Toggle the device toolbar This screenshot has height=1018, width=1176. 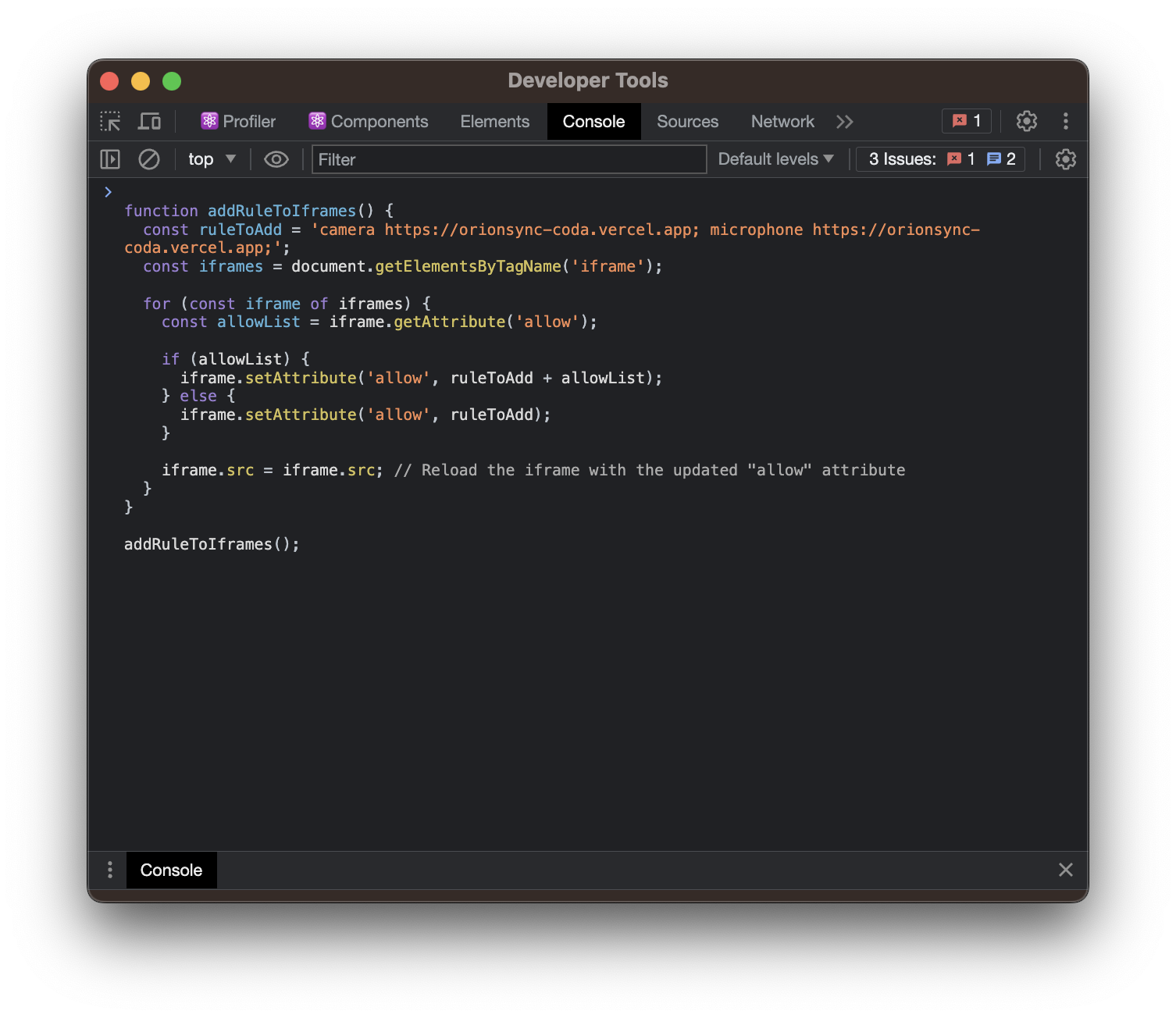click(x=149, y=121)
